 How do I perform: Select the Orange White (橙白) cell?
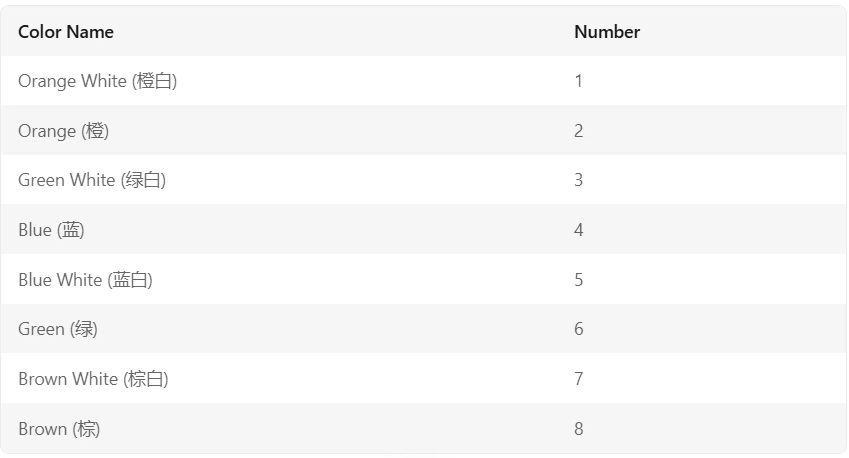[x=97, y=81]
